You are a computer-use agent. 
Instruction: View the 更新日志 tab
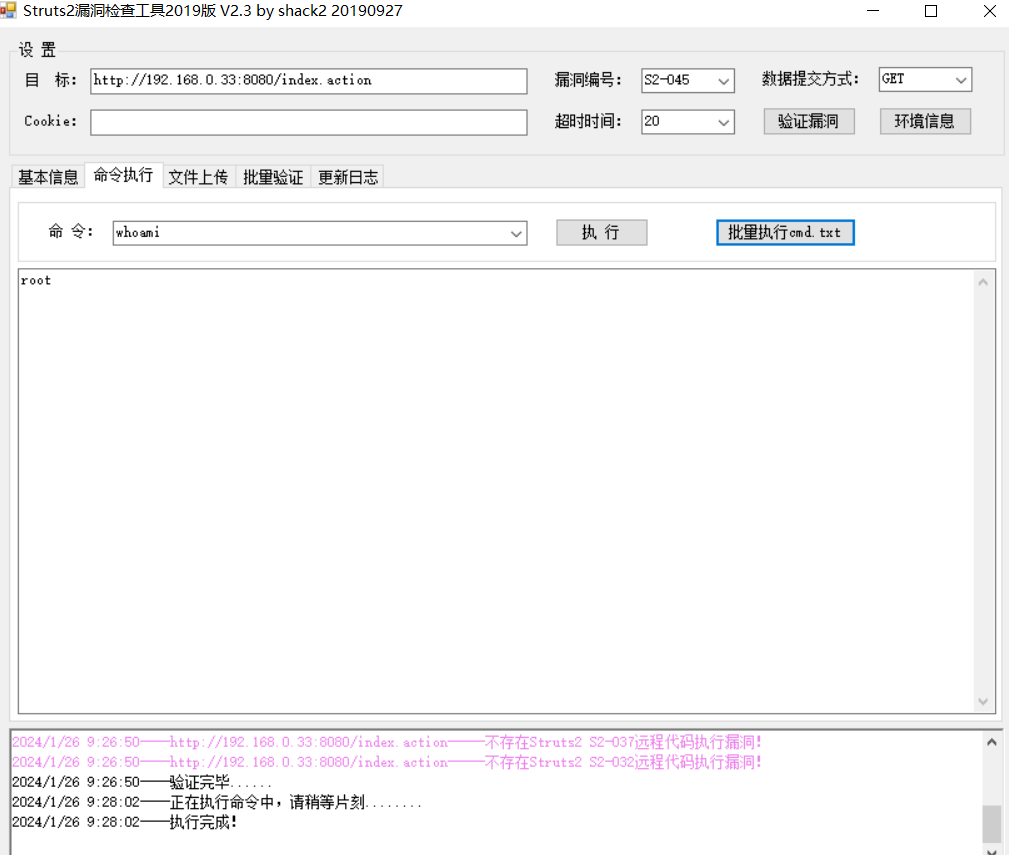347,176
